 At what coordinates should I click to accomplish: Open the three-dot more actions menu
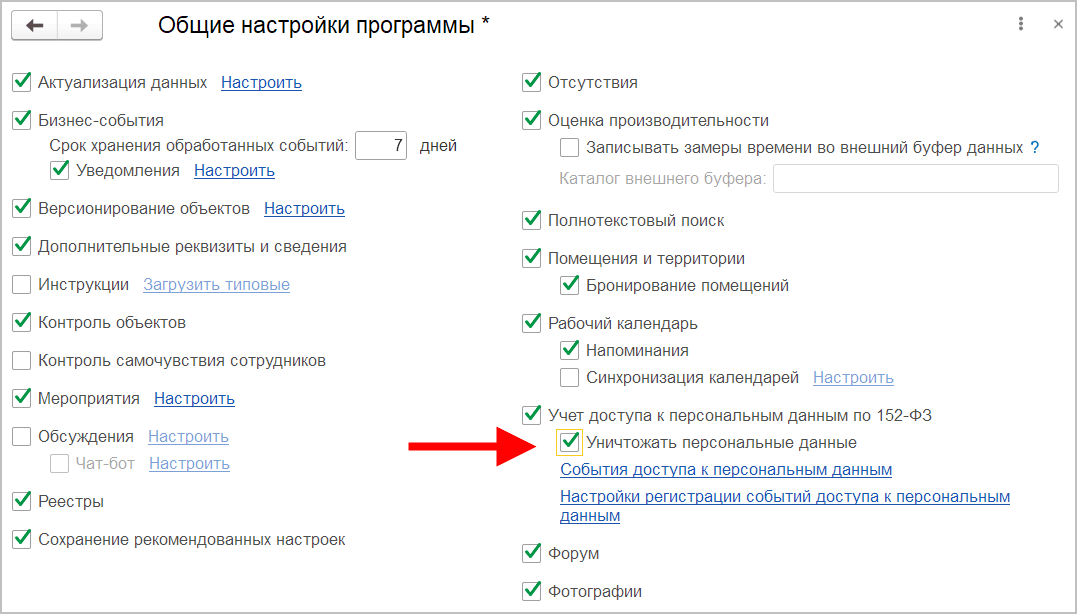point(1021,24)
